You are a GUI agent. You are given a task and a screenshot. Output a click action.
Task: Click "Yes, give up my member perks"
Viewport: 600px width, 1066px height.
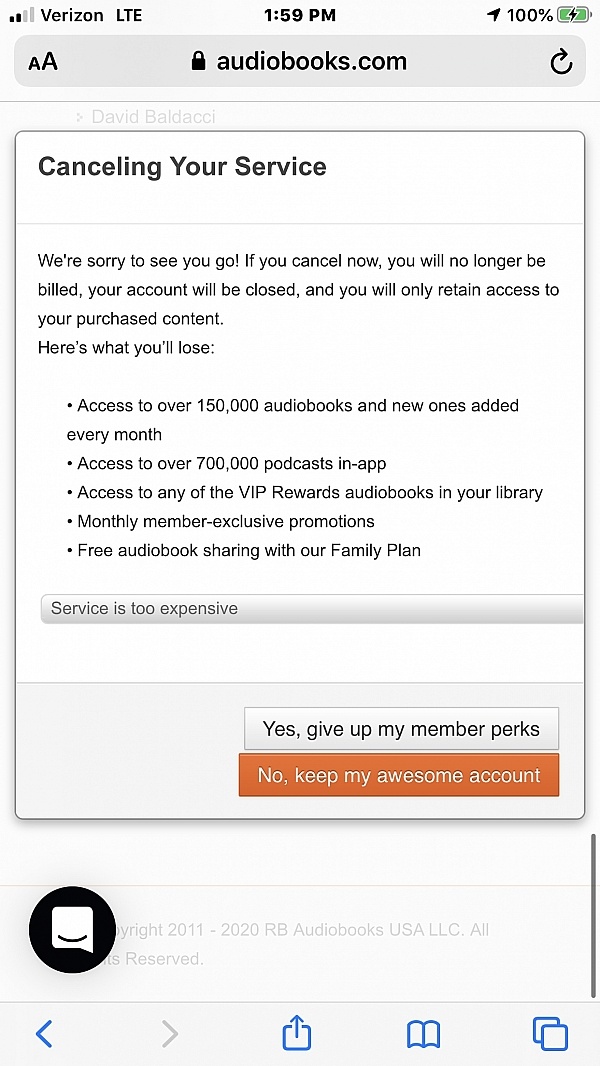coord(401,729)
